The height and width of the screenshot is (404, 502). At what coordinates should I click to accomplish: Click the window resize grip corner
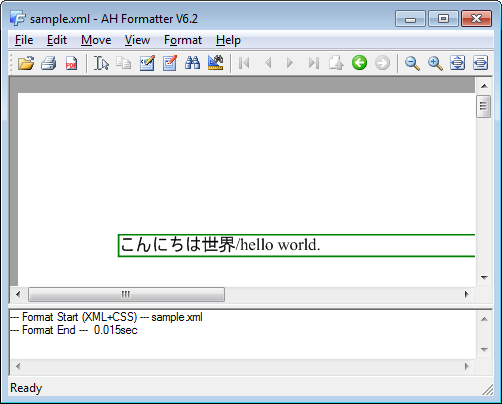pos(488,390)
